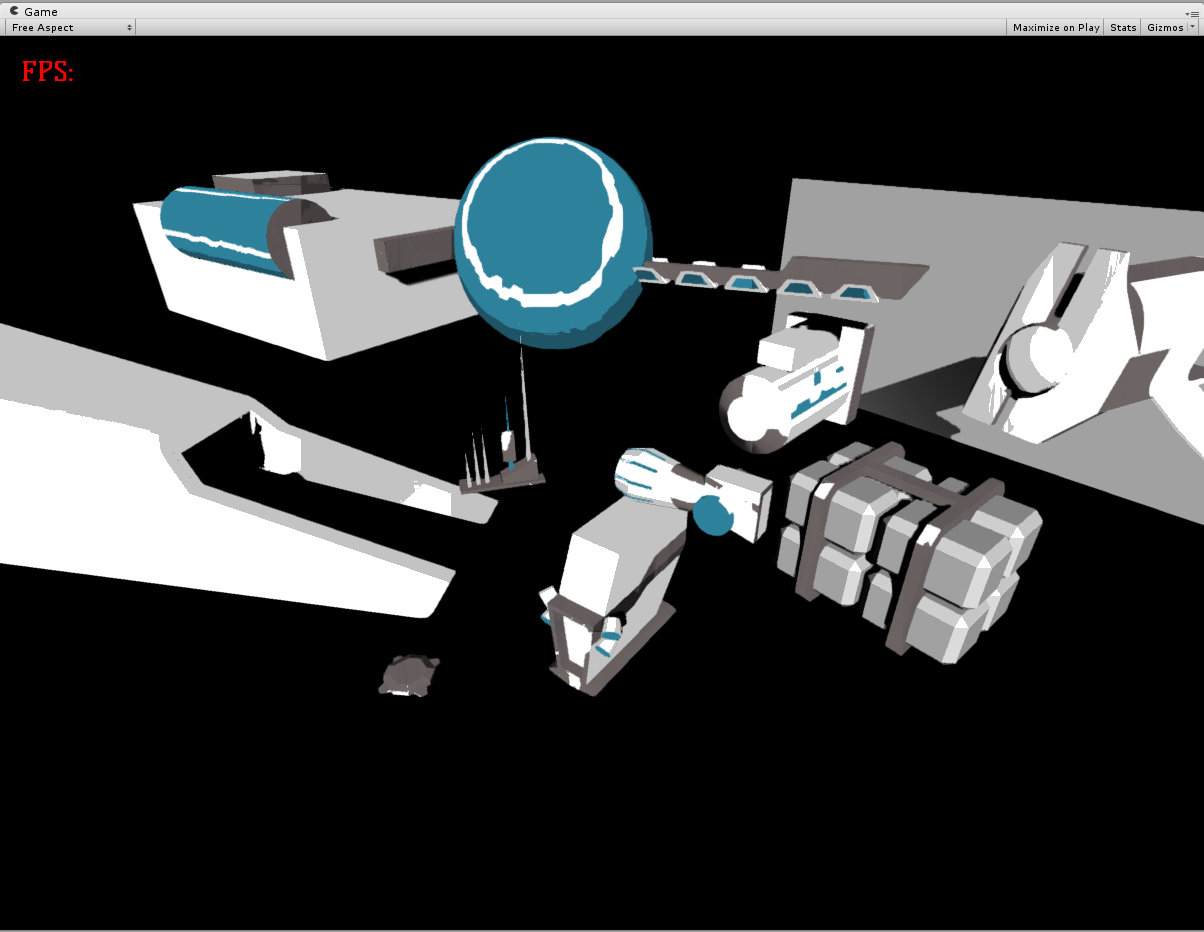This screenshot has height=932, width=1204.
Task: Click the small gray rock object
Action: tap(409, 675)
